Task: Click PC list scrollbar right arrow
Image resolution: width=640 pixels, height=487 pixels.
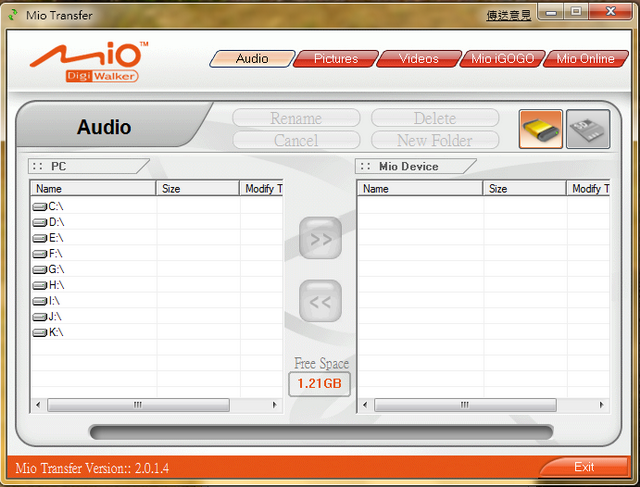Action: pyautogui.click(x=275, y=405)
